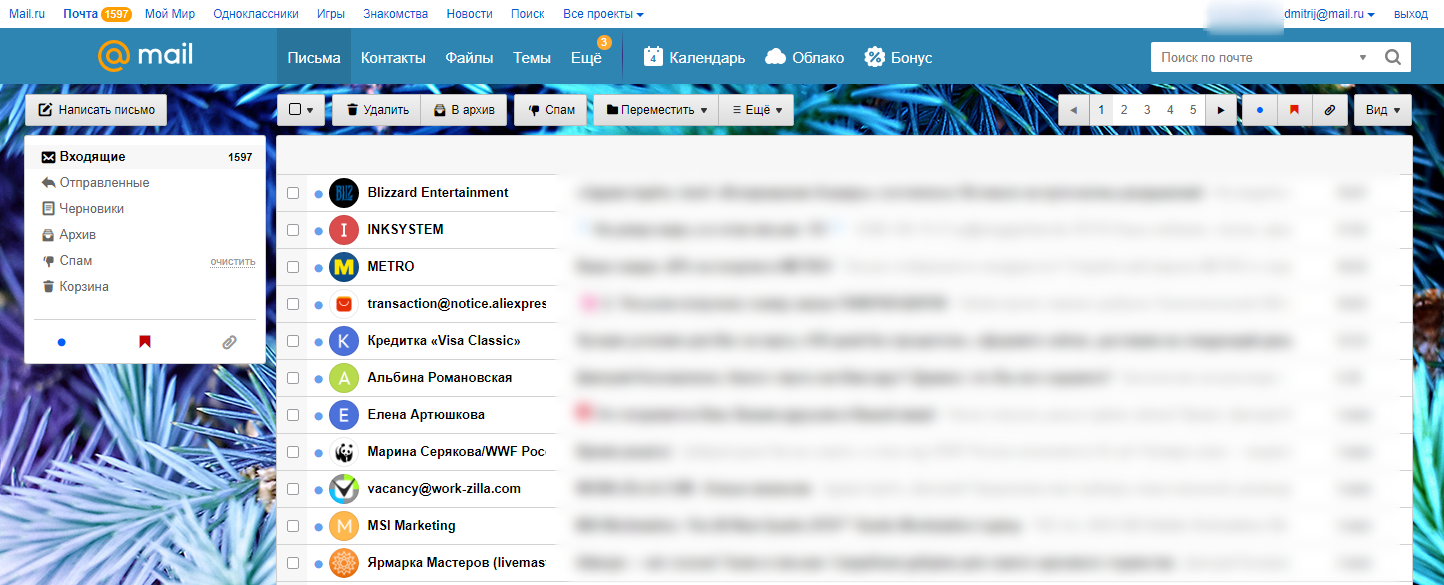The width and height of the screenshot is (1444, 585).
Task: Click work-zilla sender avatar
Action: coord(343,489)
